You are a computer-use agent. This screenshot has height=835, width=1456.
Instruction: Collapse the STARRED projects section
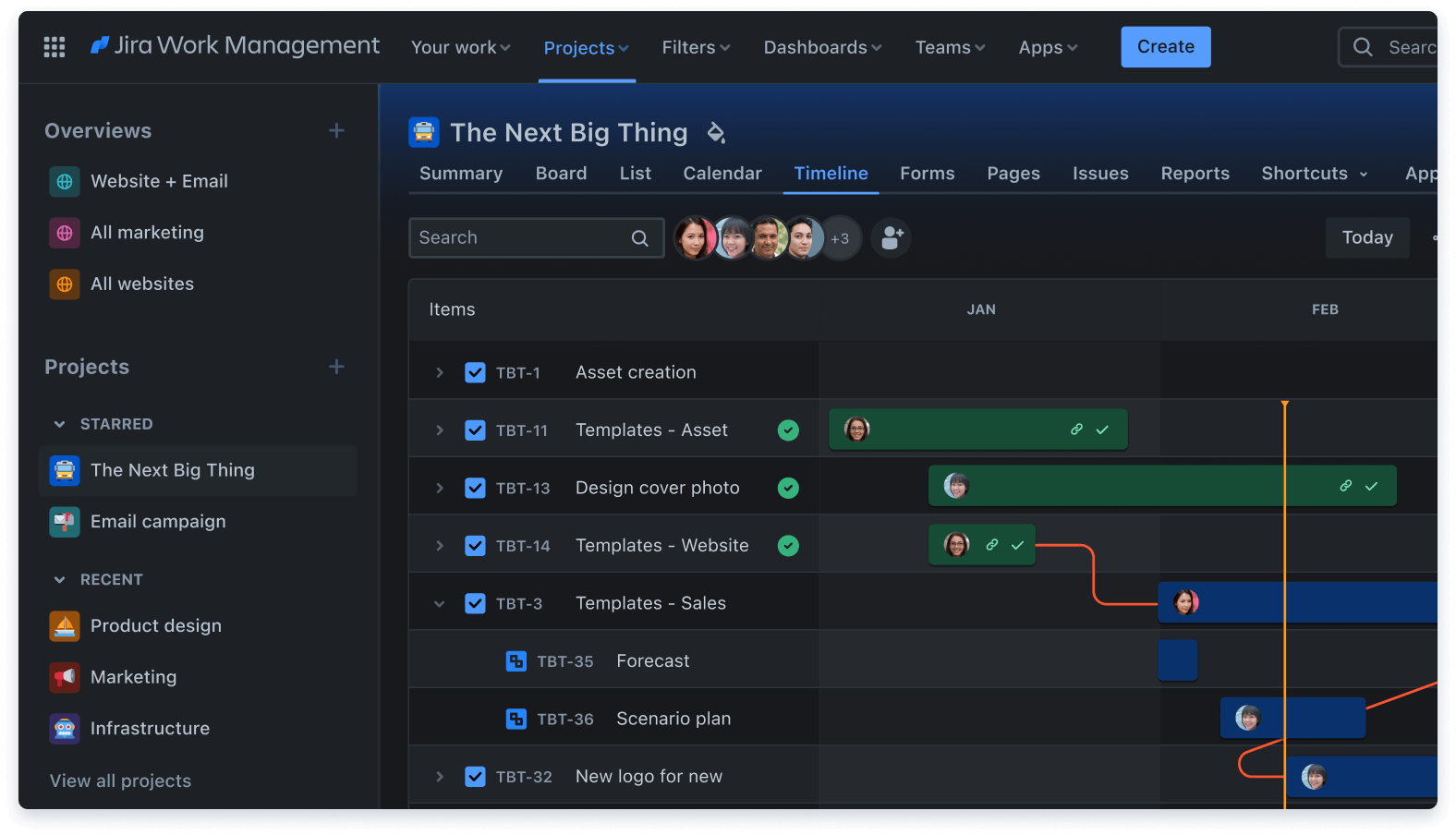59,424
